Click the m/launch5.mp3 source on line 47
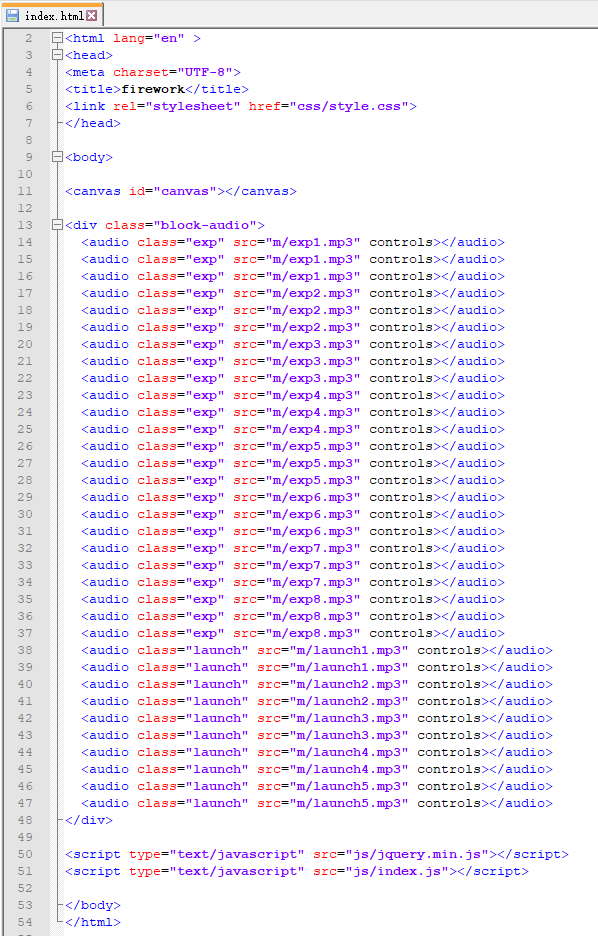 [349, 803]
